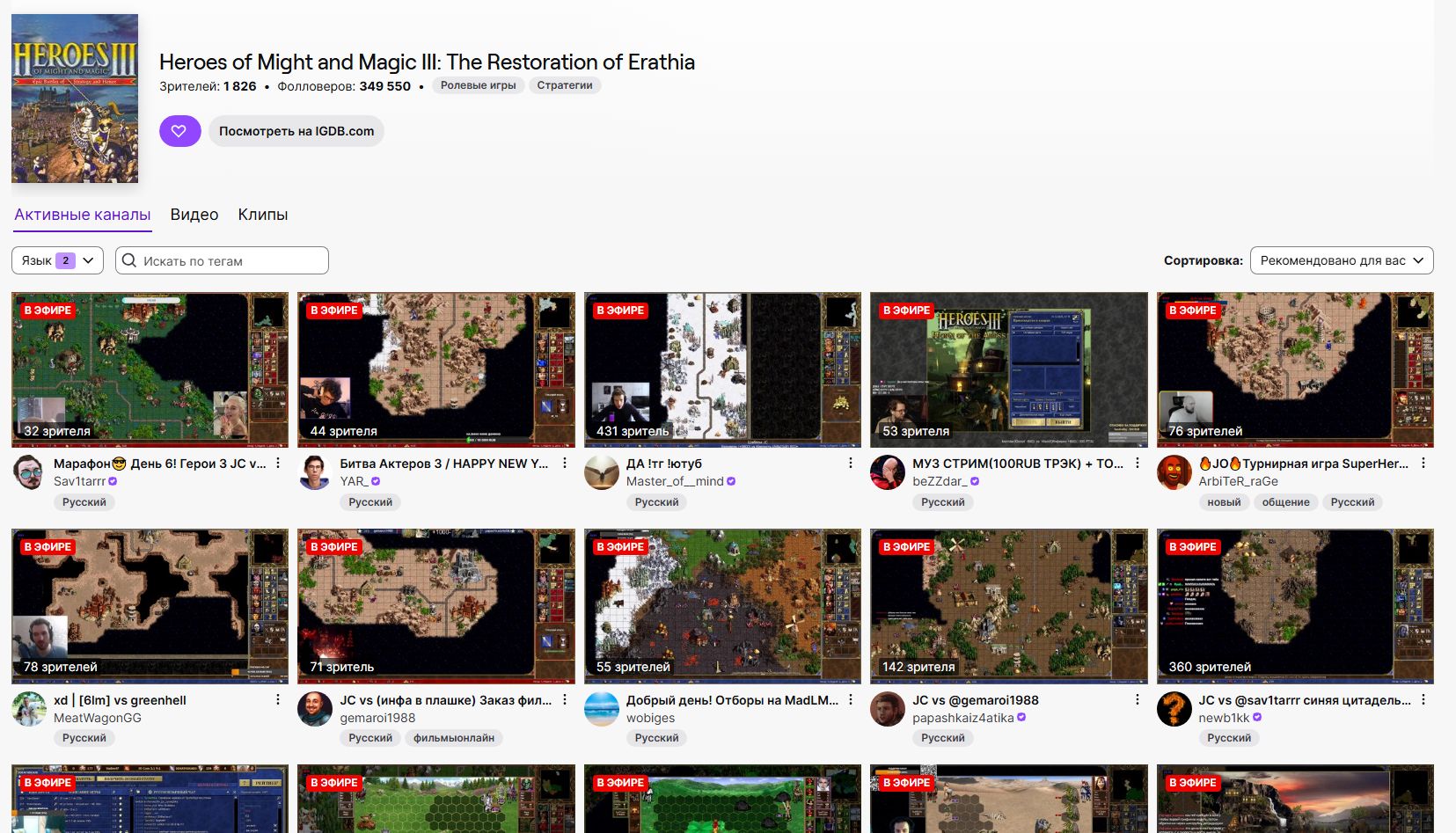The width and height of the screenshot is (1456, 833).
Task: Click wobiges channel avatar
Action: tap(602, 709)
